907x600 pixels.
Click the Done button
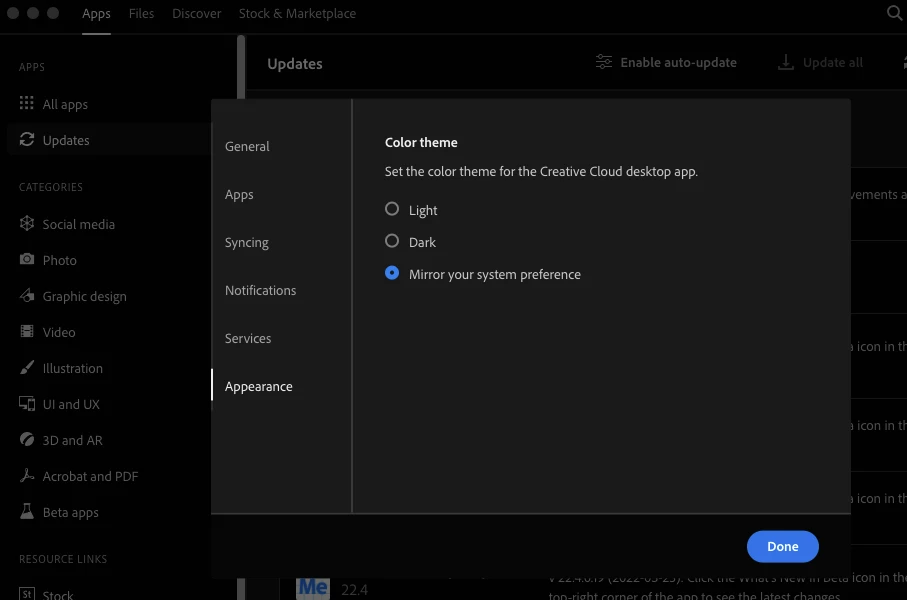coord(783,546)
